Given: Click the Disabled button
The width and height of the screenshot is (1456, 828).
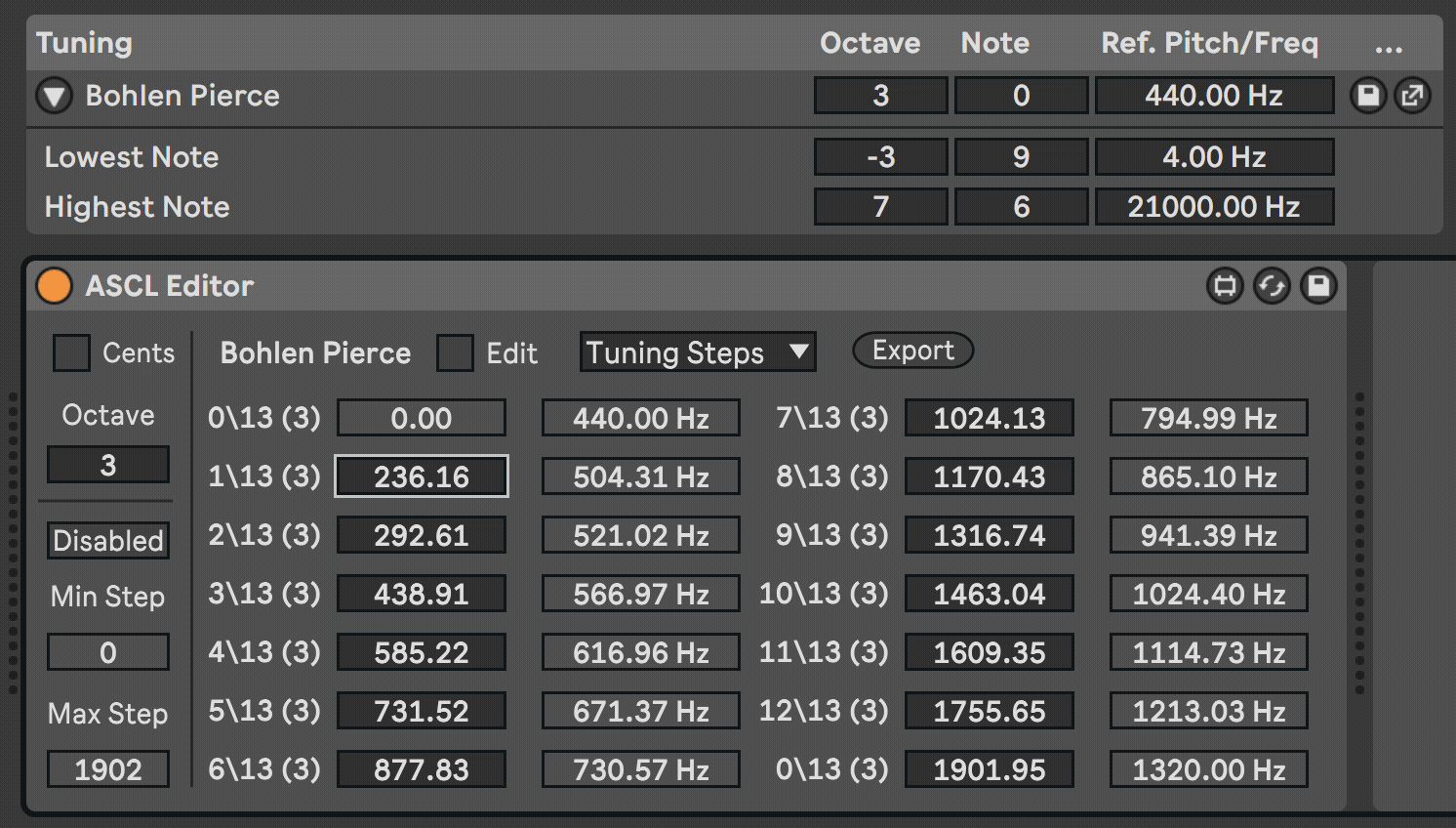Looking at the screenshot, I should pyautogui.click(x=108, y=540).
